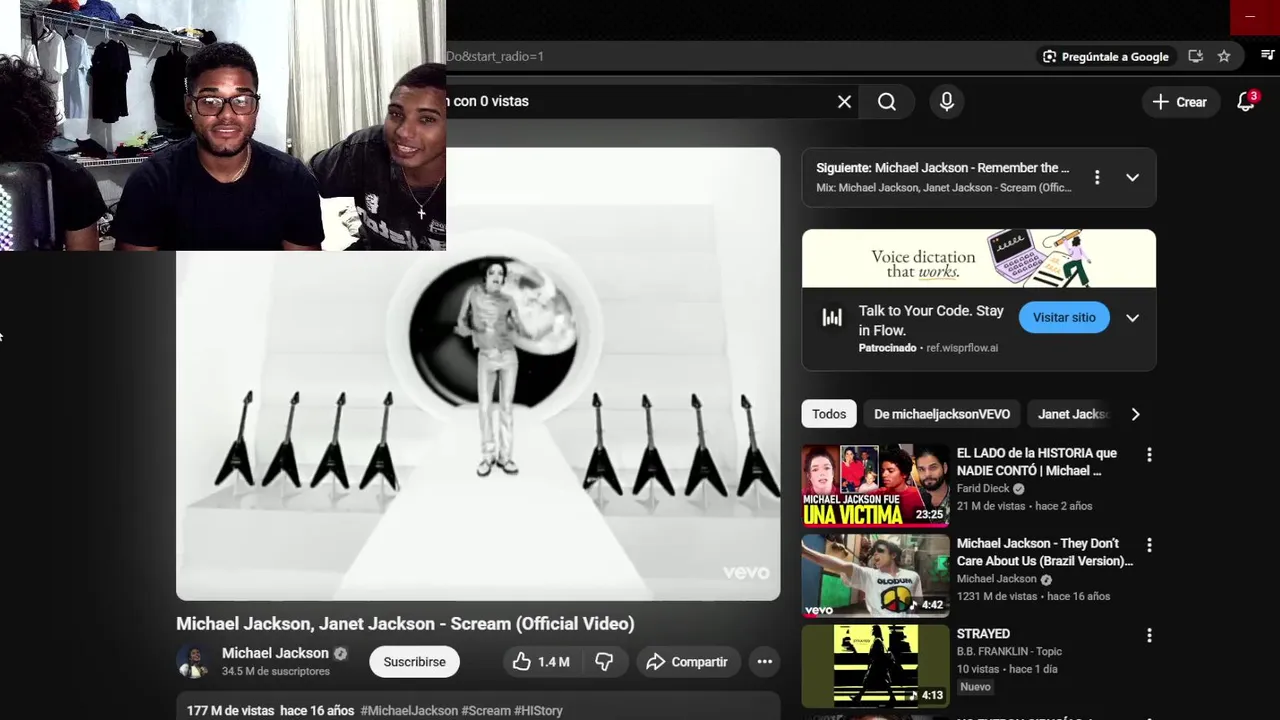Click the Suscribirse button
The image size is (1280, 720).
[414, 662]
